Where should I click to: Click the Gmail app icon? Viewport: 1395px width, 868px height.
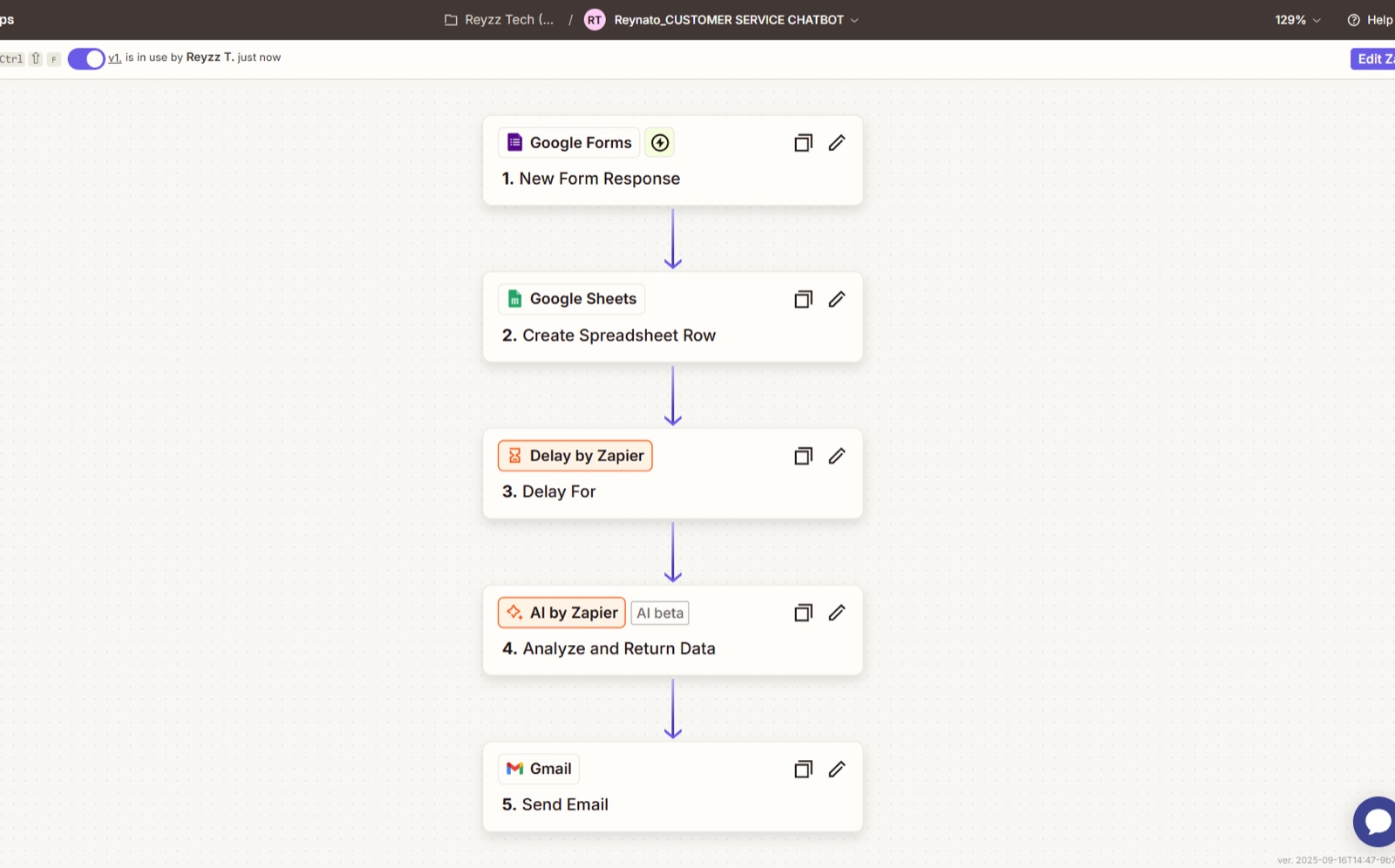514,769
